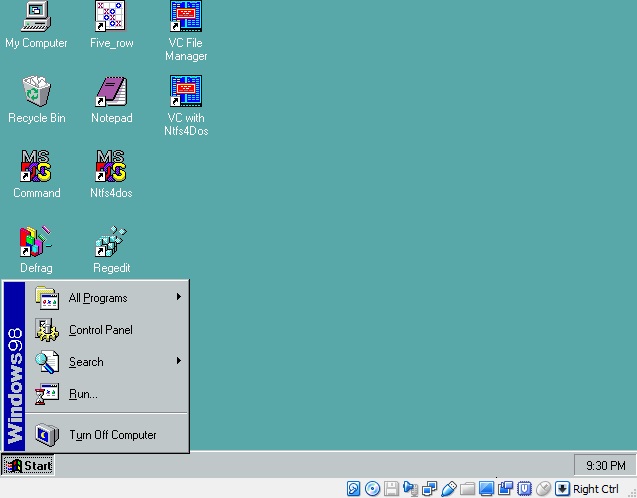The image size is (637, 498).
Task: Click the CPU chip status icon
Action: click(x=524, y=488)
